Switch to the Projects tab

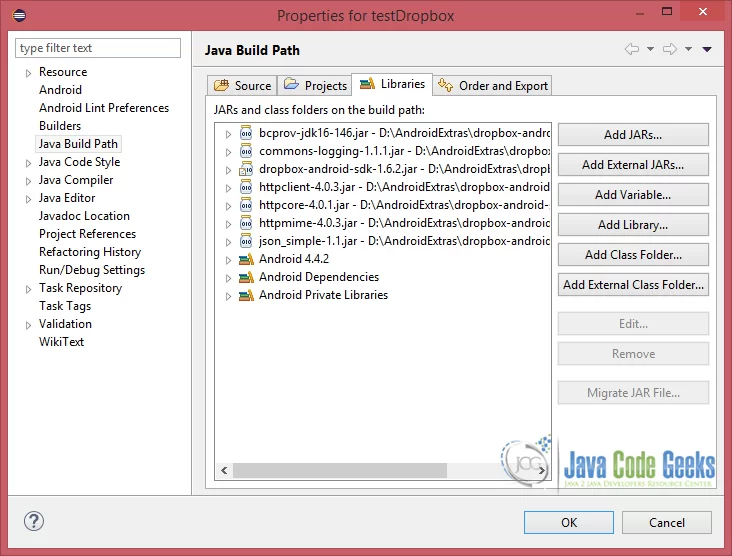pos(315,85)
